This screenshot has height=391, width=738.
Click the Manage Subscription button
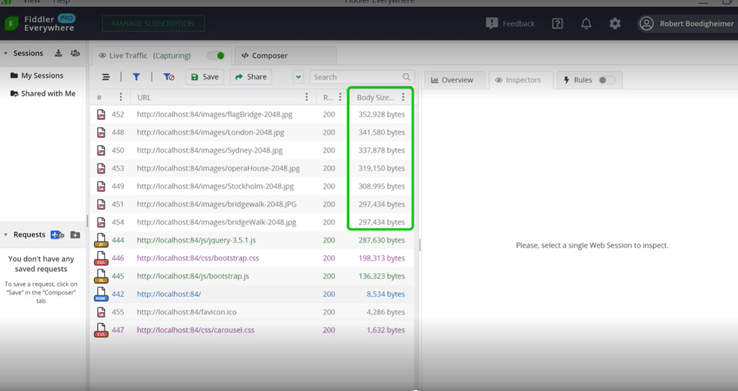153,24
